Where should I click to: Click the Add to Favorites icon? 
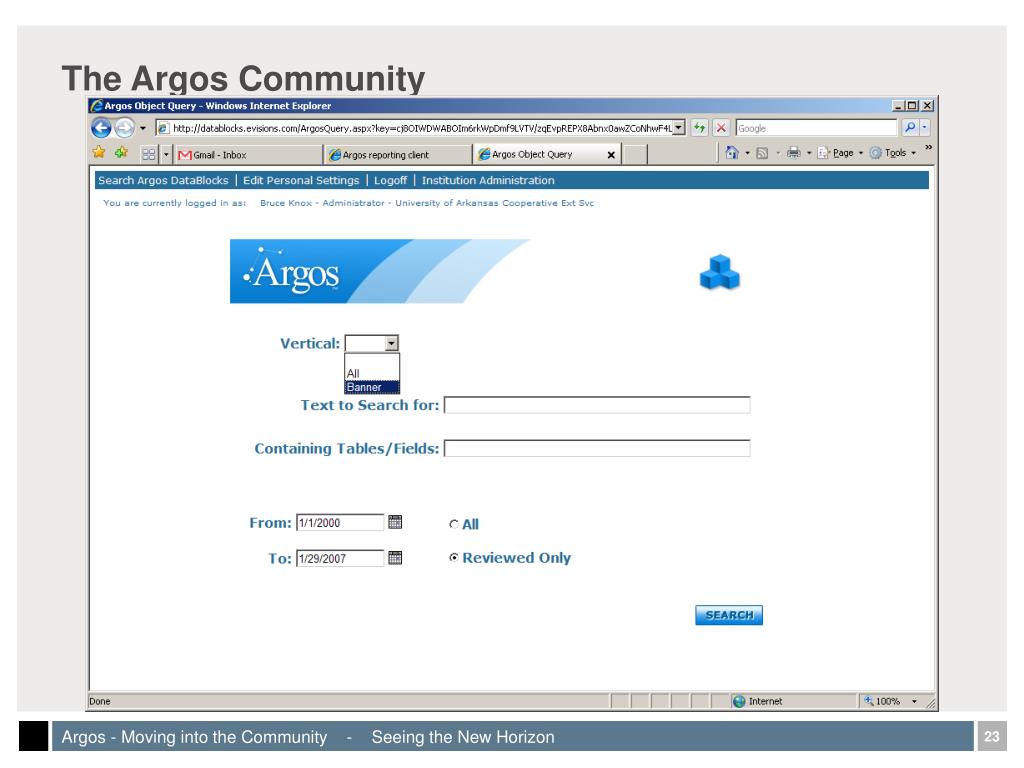[121, 153]
